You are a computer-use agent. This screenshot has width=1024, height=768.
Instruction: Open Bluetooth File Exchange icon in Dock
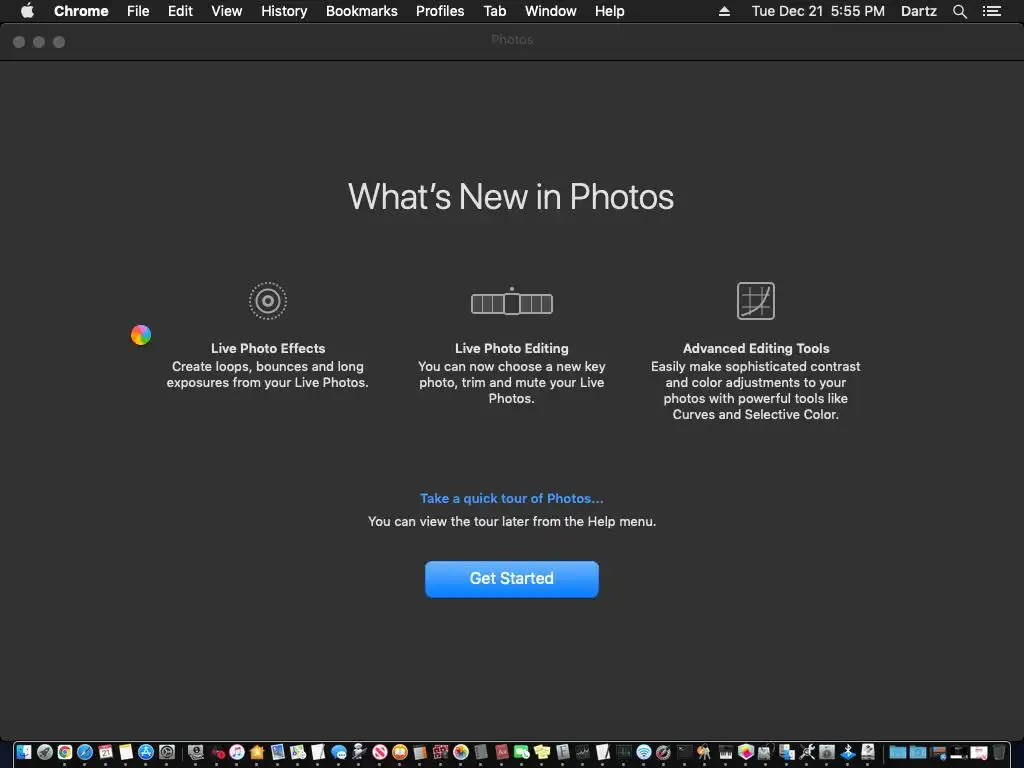848,752
